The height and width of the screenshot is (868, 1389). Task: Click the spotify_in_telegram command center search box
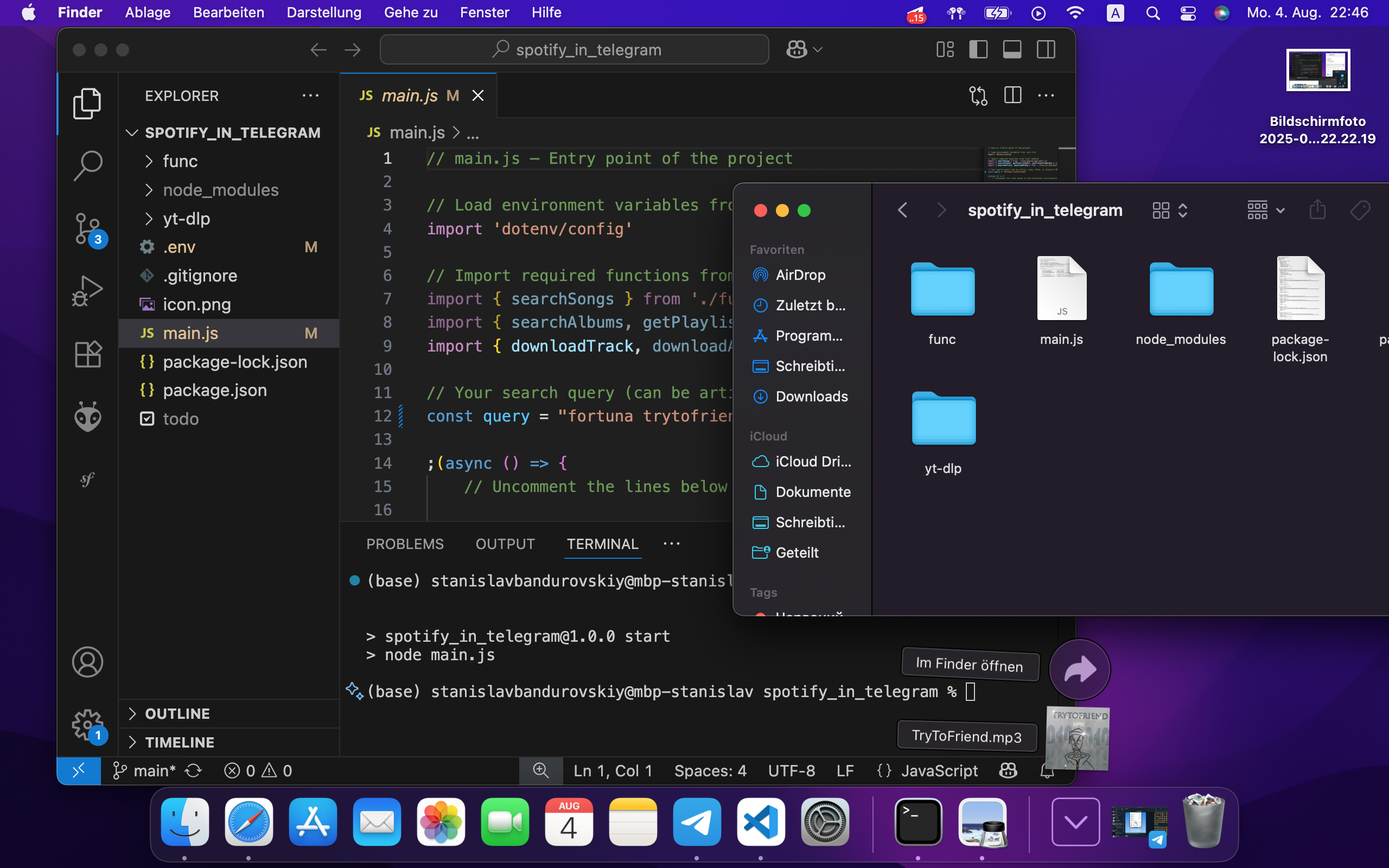click(x=574, y=49)
